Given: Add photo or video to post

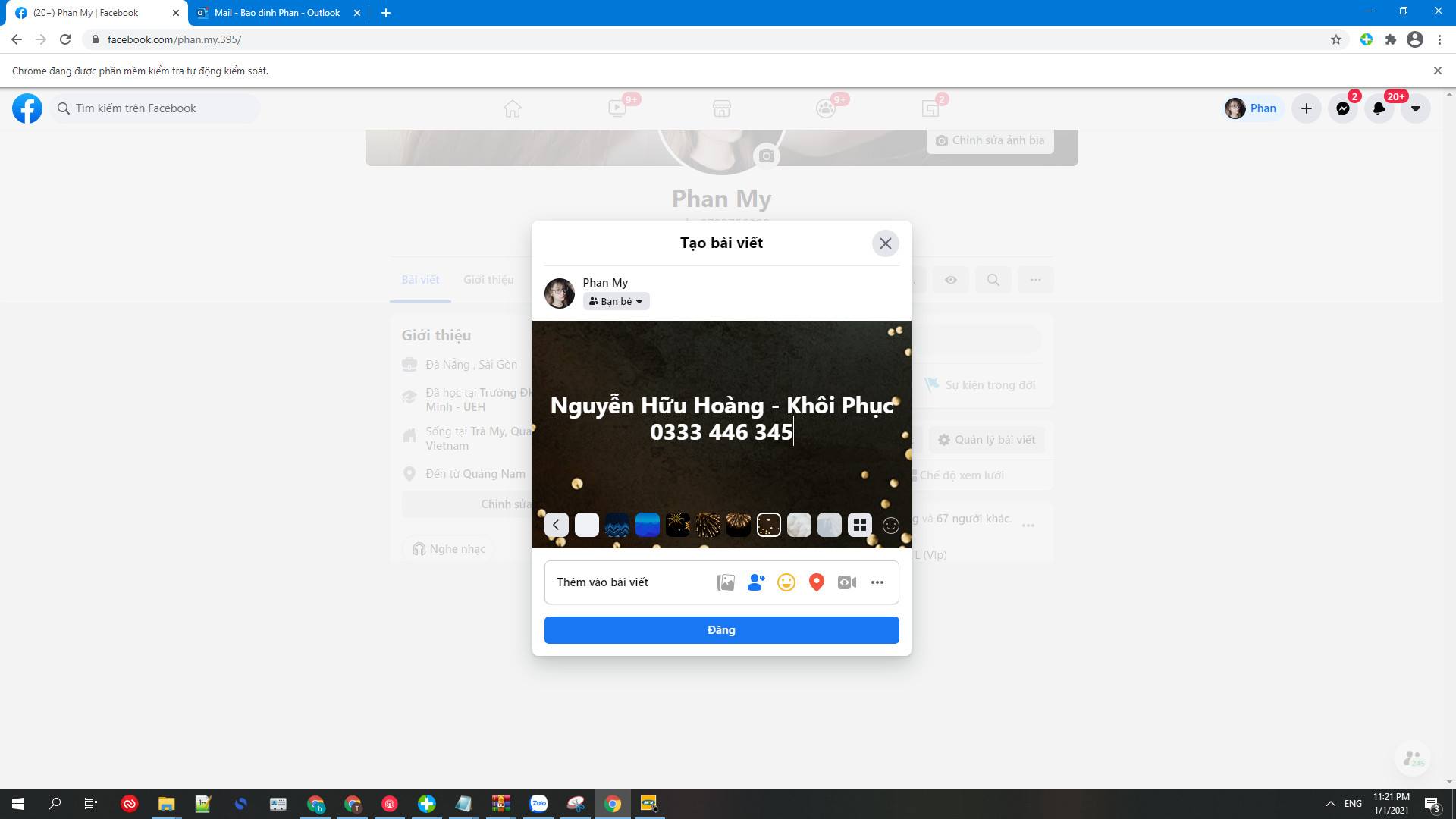Looking at the screenshot, I should [x=726, y=582].
